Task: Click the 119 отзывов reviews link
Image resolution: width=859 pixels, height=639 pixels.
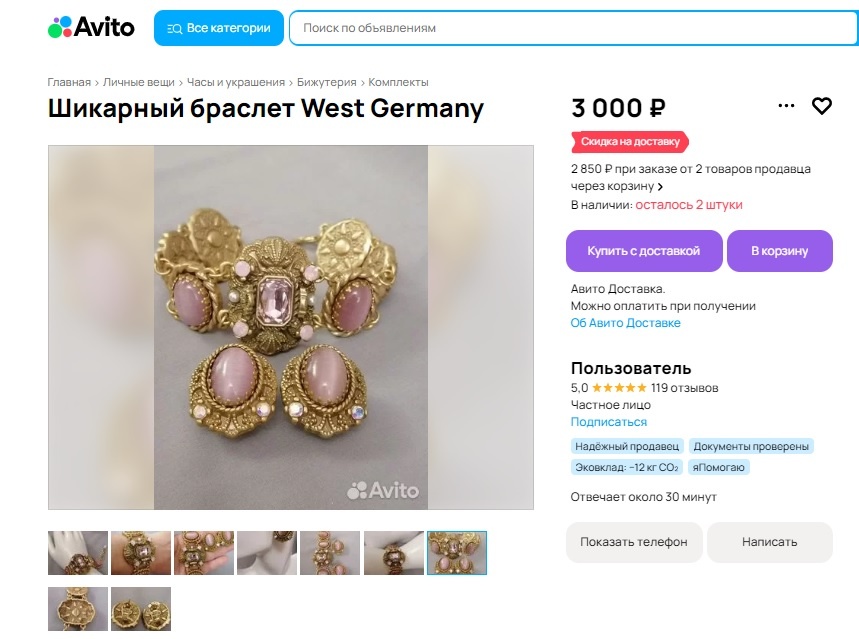Action: coord(685,388)
